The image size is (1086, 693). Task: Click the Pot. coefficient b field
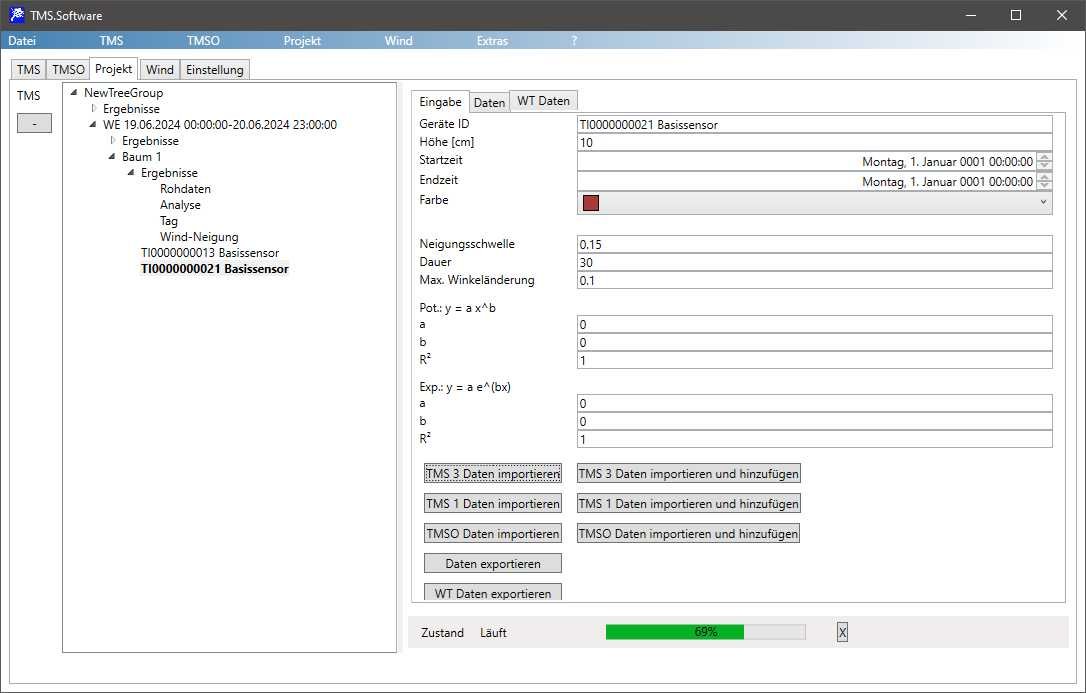(x=814, y=343)
